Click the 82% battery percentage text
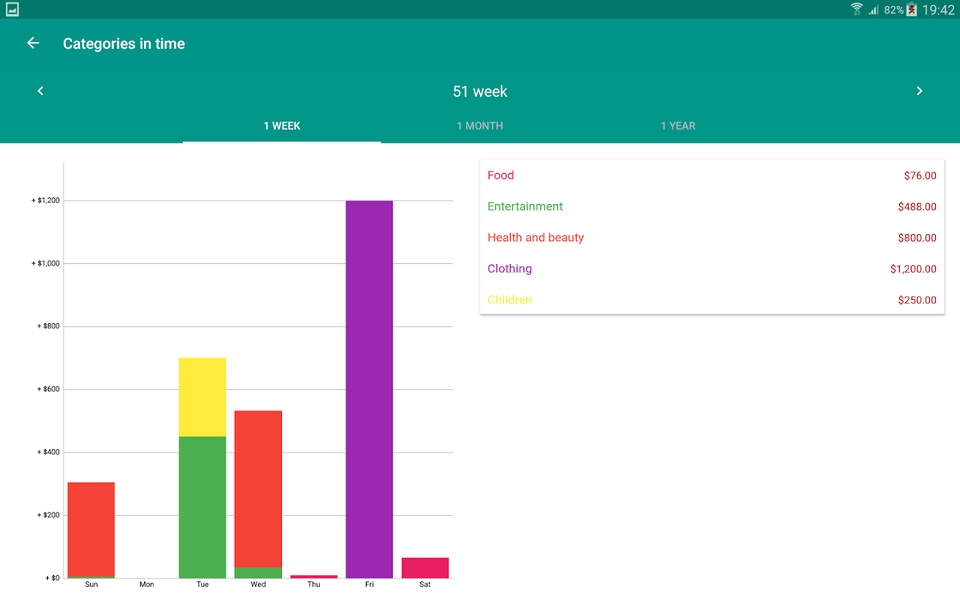Screen dimensions: 960x600 tap(893, 10)
